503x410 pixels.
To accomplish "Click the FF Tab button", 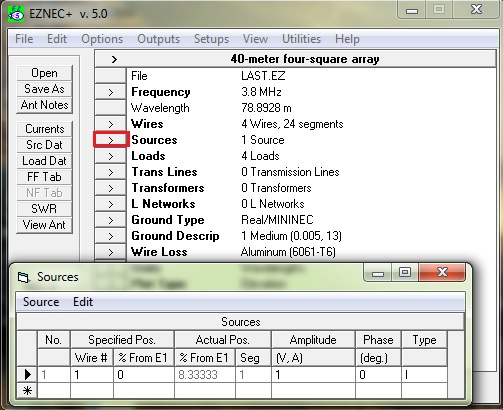I will [44, 177].
